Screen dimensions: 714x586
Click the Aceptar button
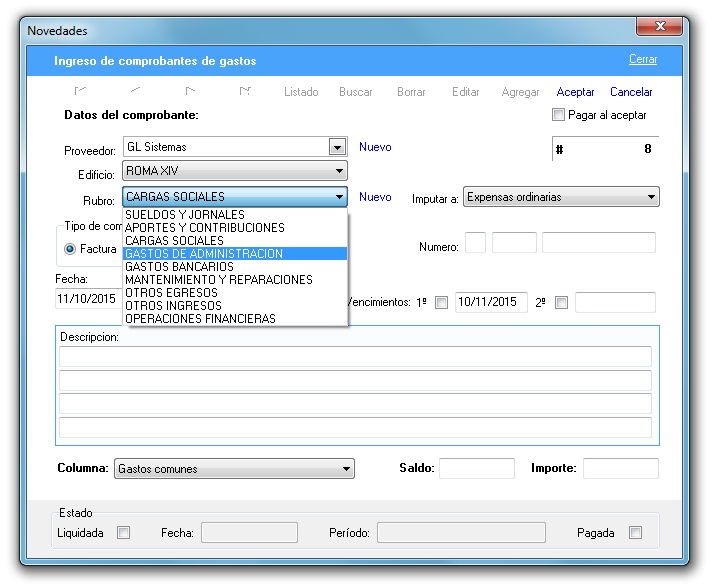pos(575,92)
